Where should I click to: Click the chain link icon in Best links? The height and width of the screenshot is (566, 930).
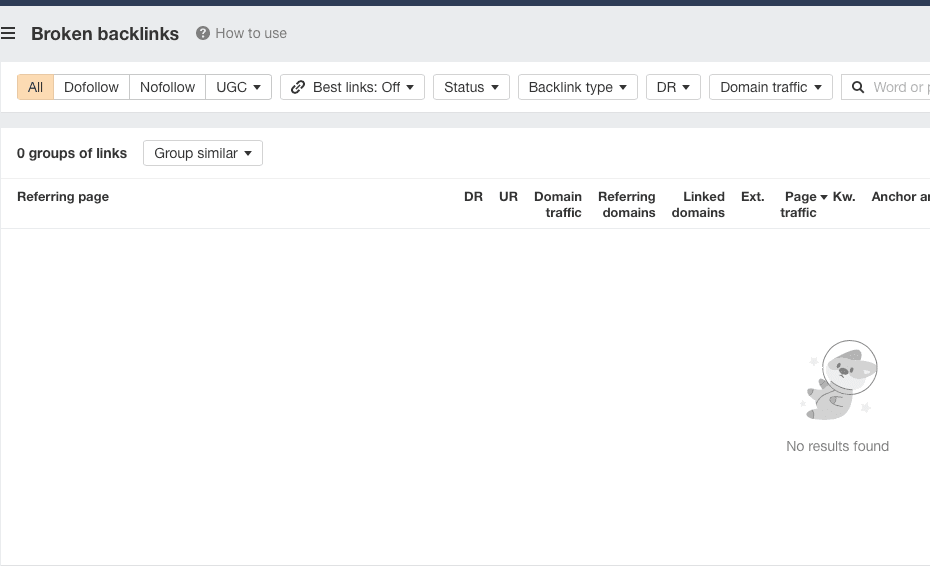pyautogui.click(x=298, y=87)
